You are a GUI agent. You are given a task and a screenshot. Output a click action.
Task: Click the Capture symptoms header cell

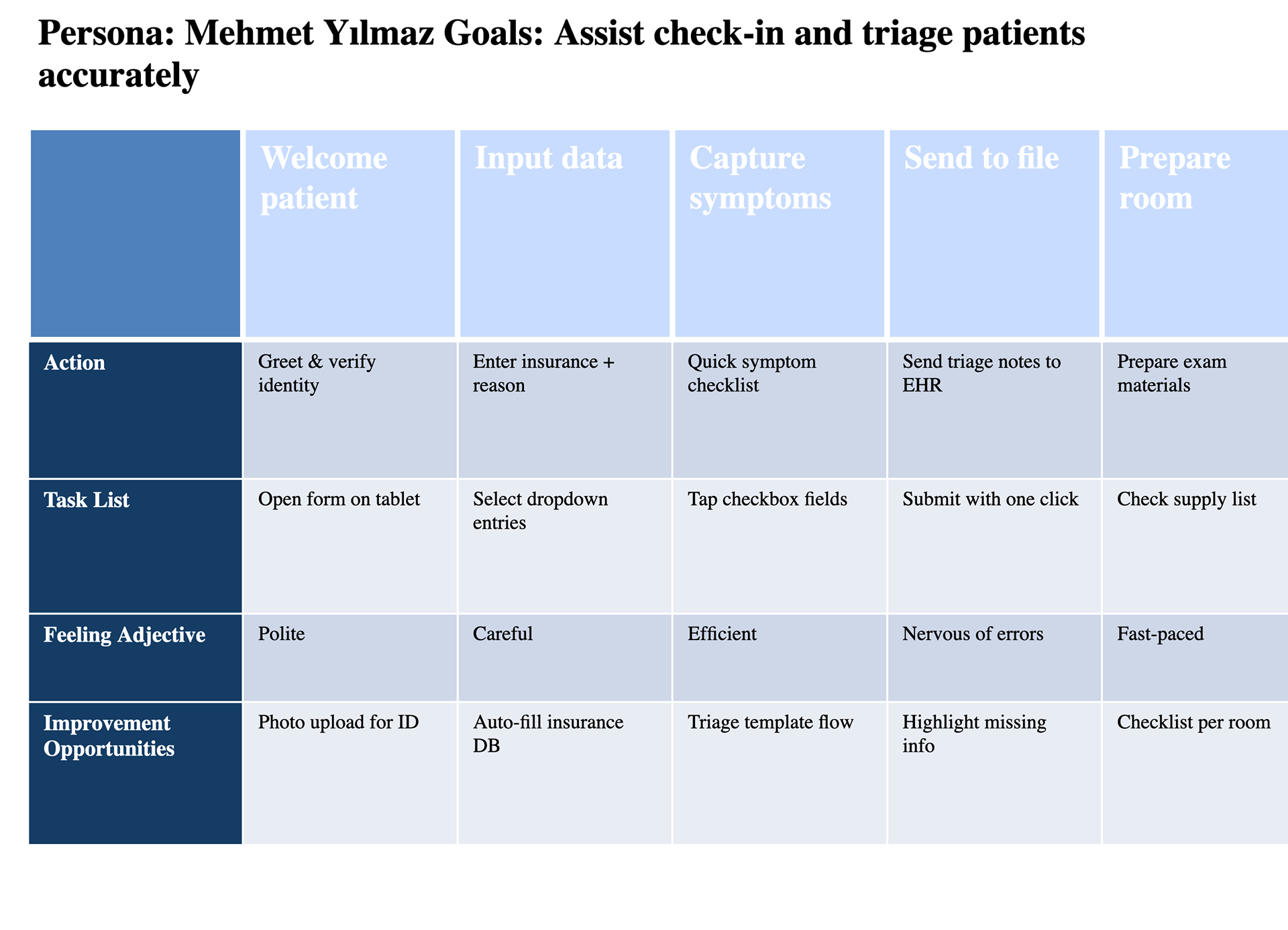pyautogui.click(x=780, y=234)
